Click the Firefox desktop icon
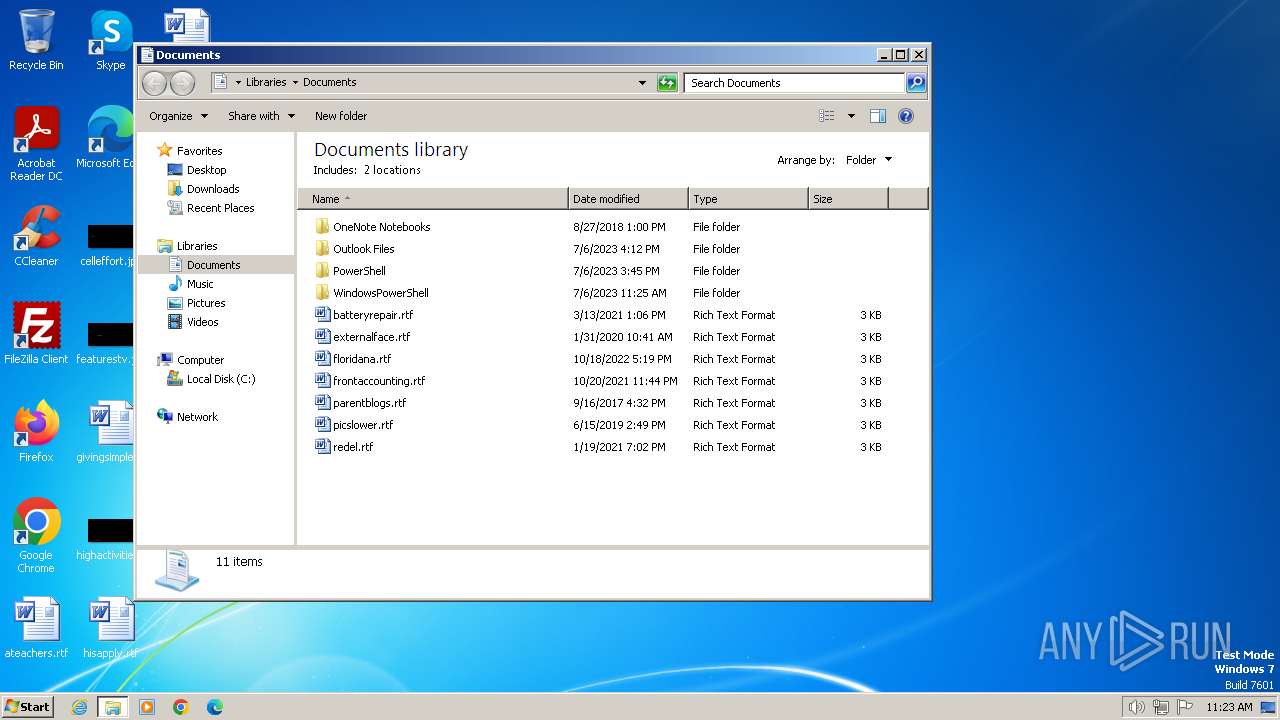This screenshot has width=1280, height=720. pyautogui.click(x=36, y=432)
